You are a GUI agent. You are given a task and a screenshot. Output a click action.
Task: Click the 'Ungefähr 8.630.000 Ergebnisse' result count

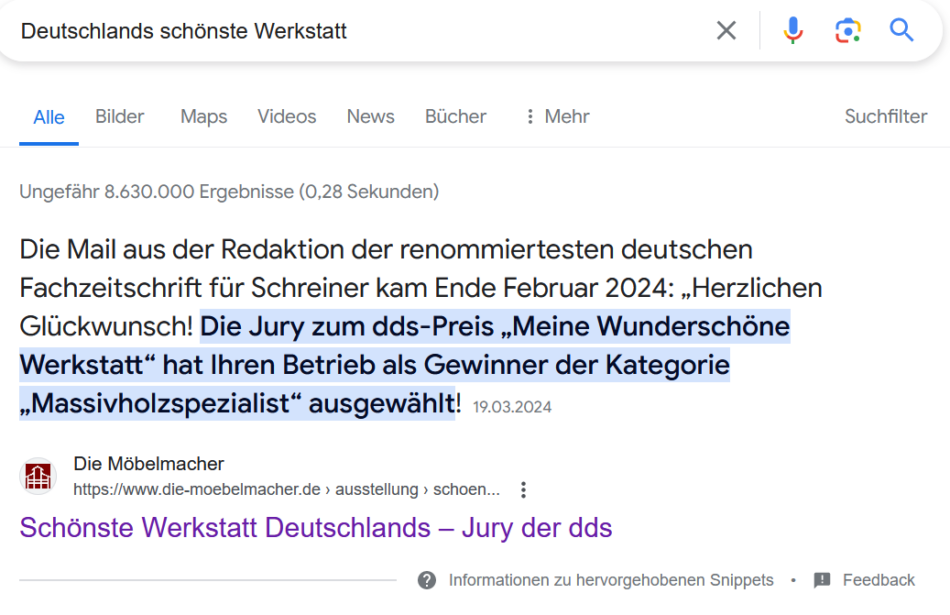tap(229, 191)
